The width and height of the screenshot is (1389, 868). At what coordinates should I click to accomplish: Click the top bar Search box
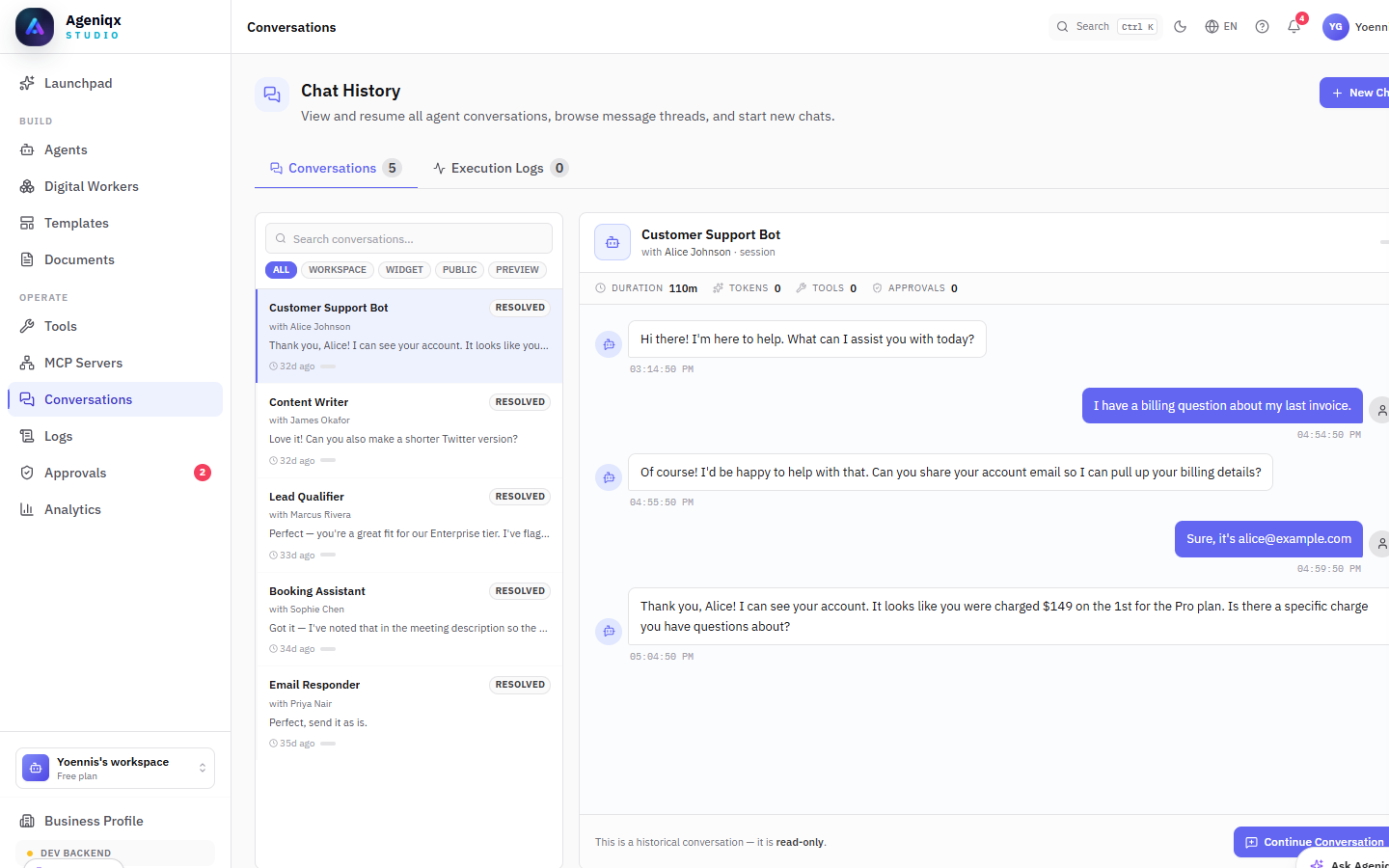[x=1105, y=27]
